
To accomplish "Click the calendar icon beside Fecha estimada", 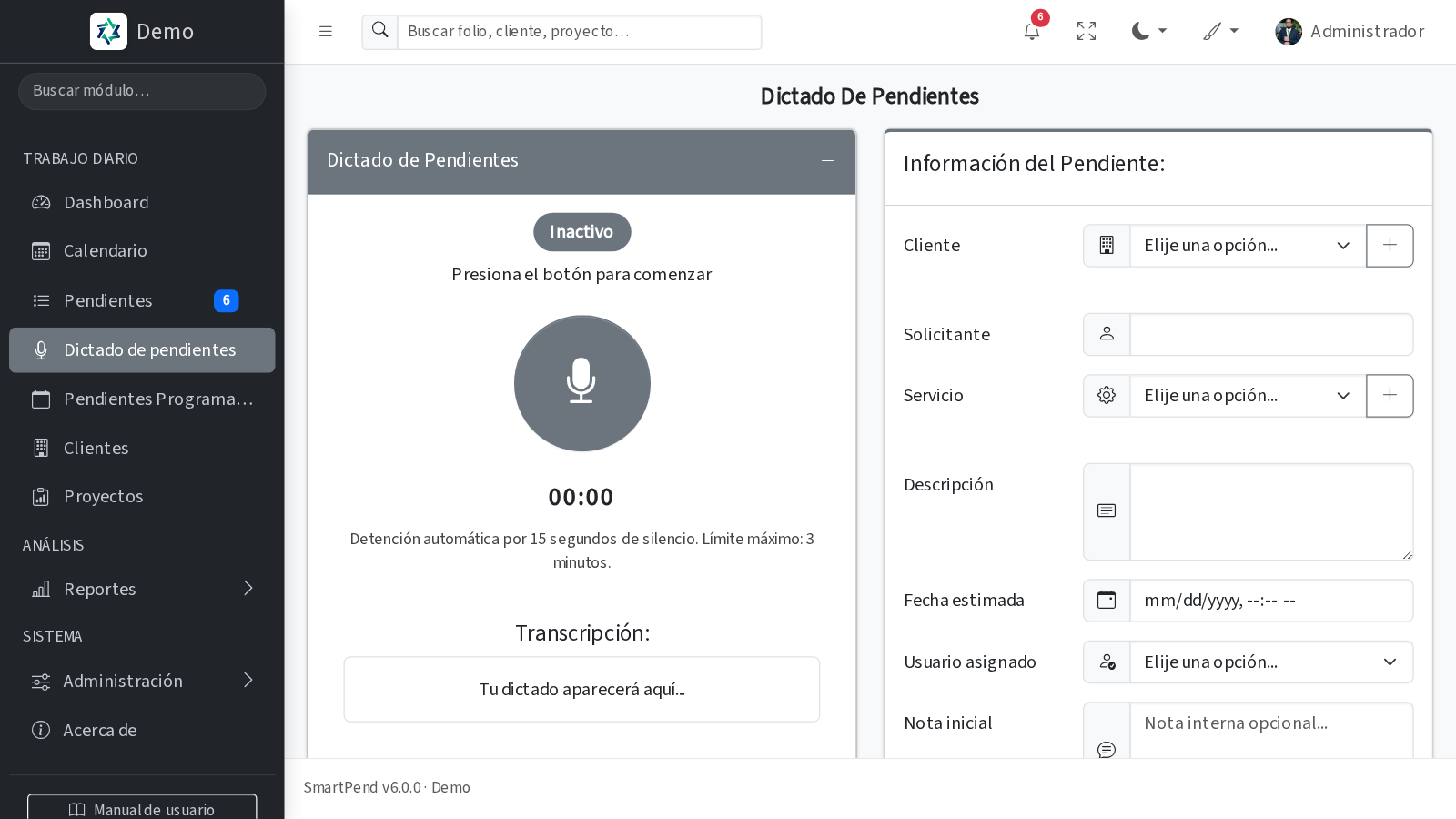I will coord(1107,601).
